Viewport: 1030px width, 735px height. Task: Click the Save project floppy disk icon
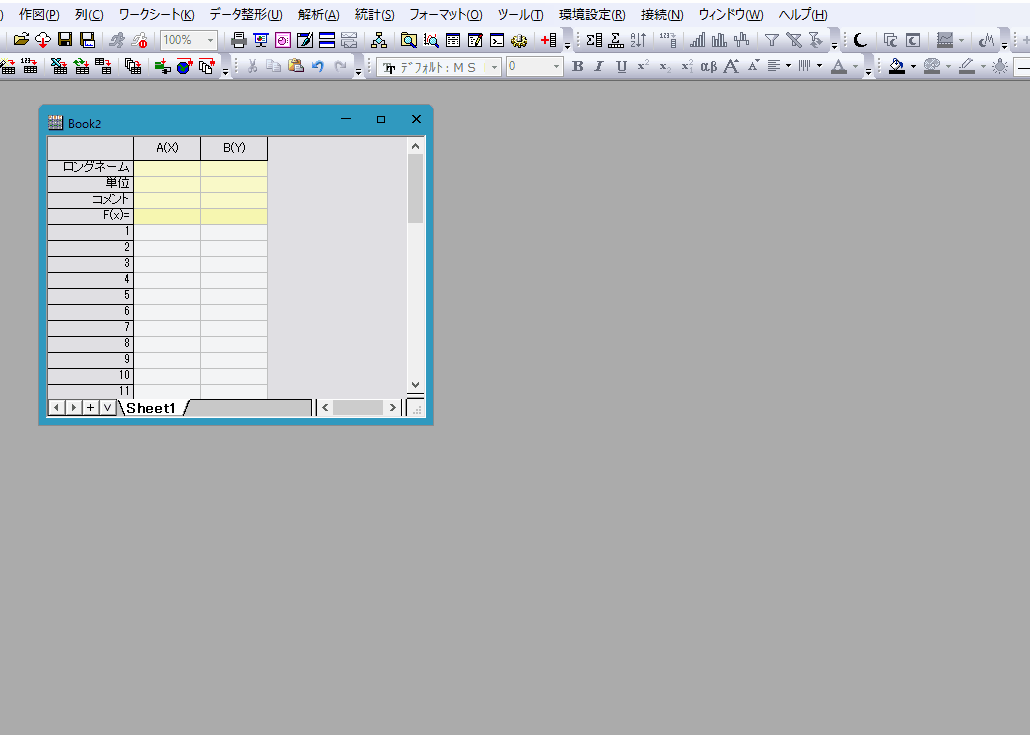[65, 40]
